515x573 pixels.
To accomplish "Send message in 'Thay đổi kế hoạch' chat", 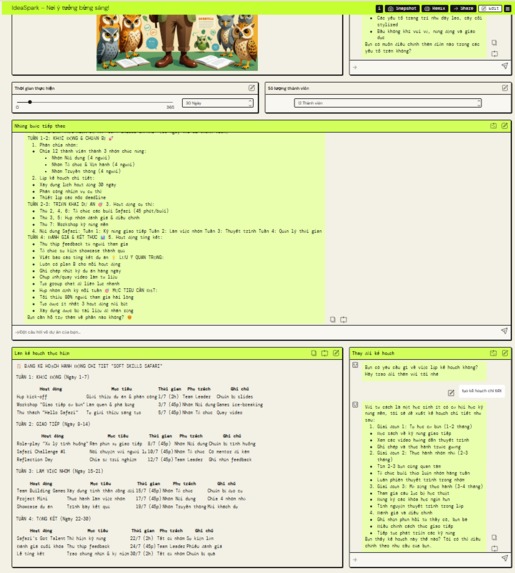I will [x=504, y=558].
